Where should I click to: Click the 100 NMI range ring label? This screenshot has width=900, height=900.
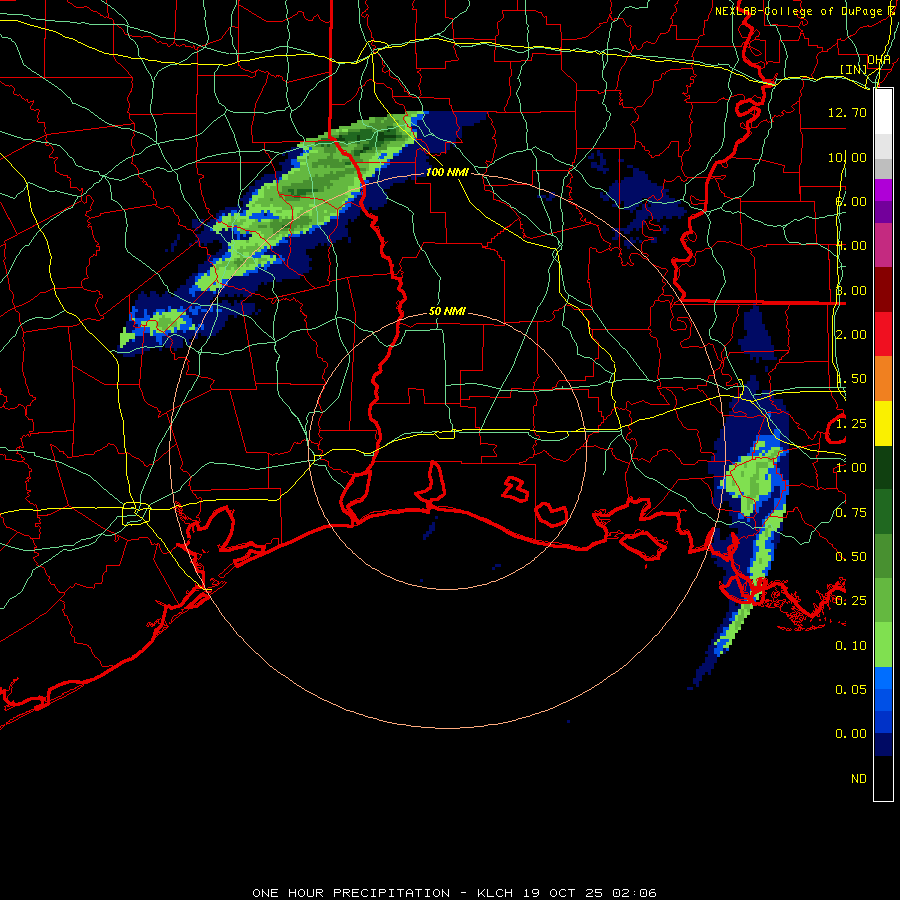pos(447,172)
